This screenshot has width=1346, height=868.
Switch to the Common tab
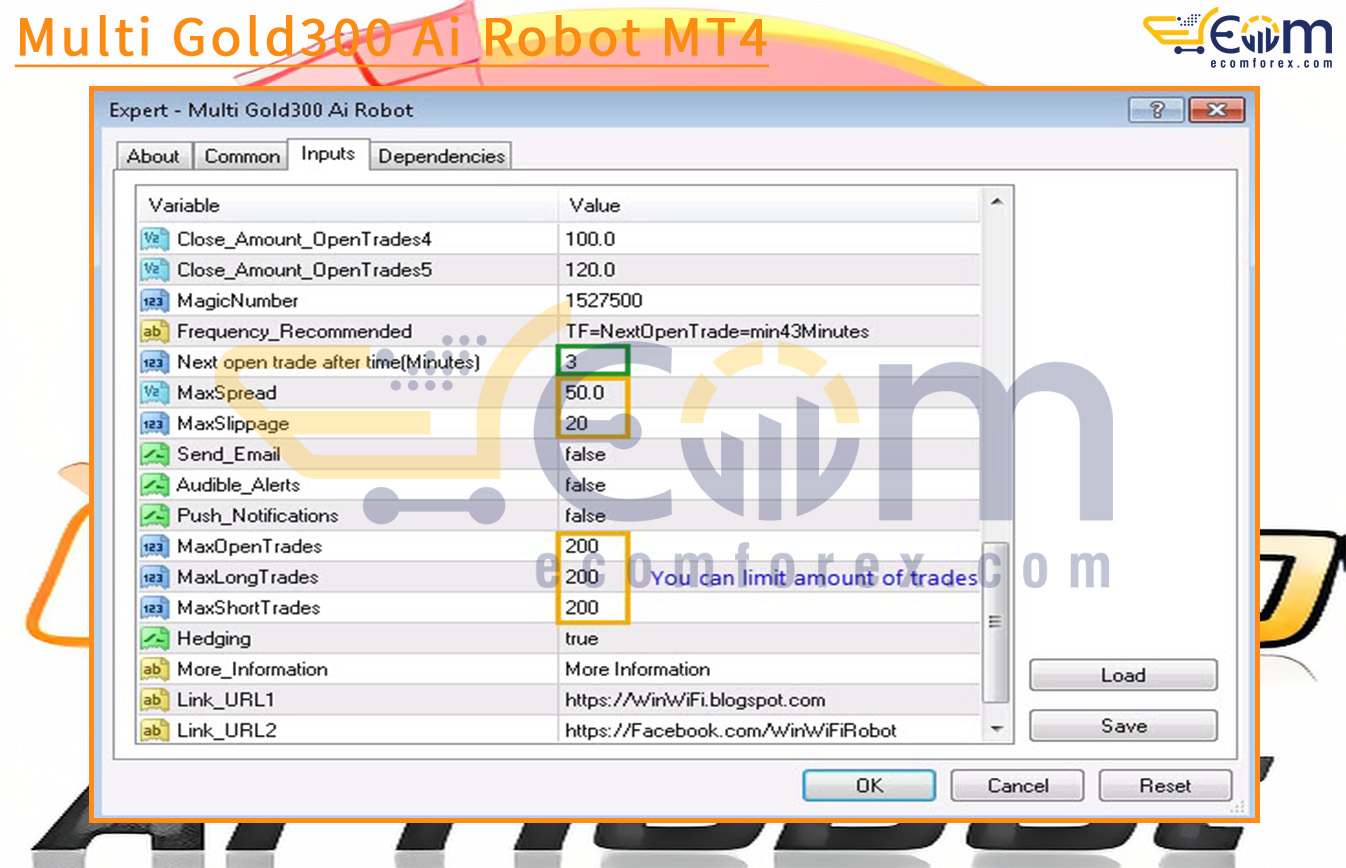242,156
